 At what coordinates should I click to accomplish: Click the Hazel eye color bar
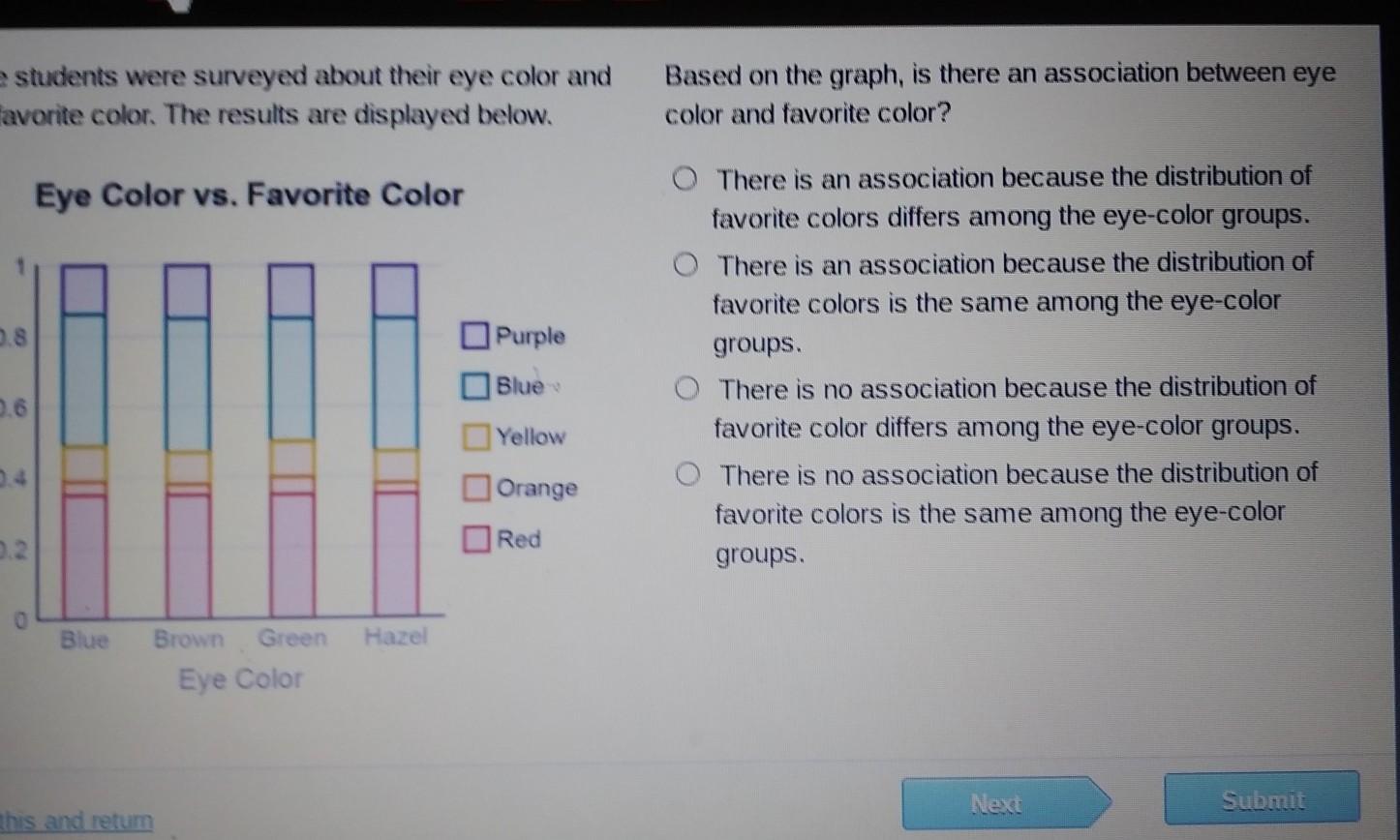[395, 440]
